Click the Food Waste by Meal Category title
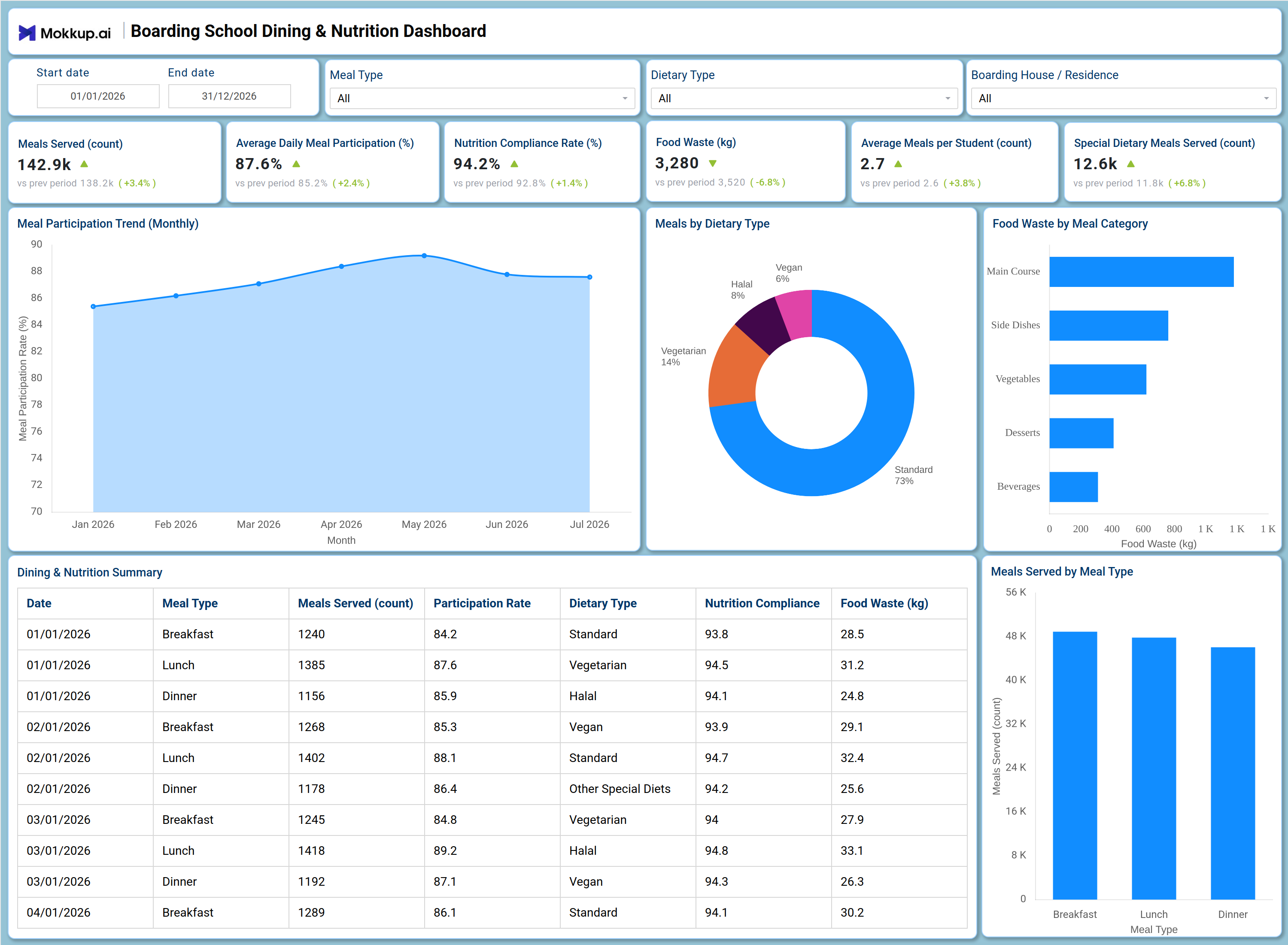 [x=1070, y=224]
